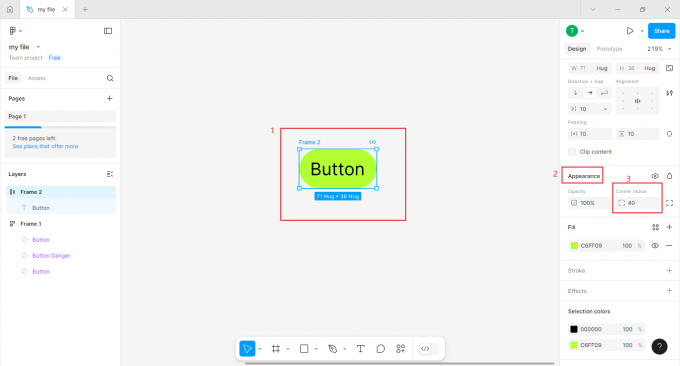Open Pen tool options dropdown arrow
Image resolution: width=680 pixels, height=366 pixels.
[344, 349]
